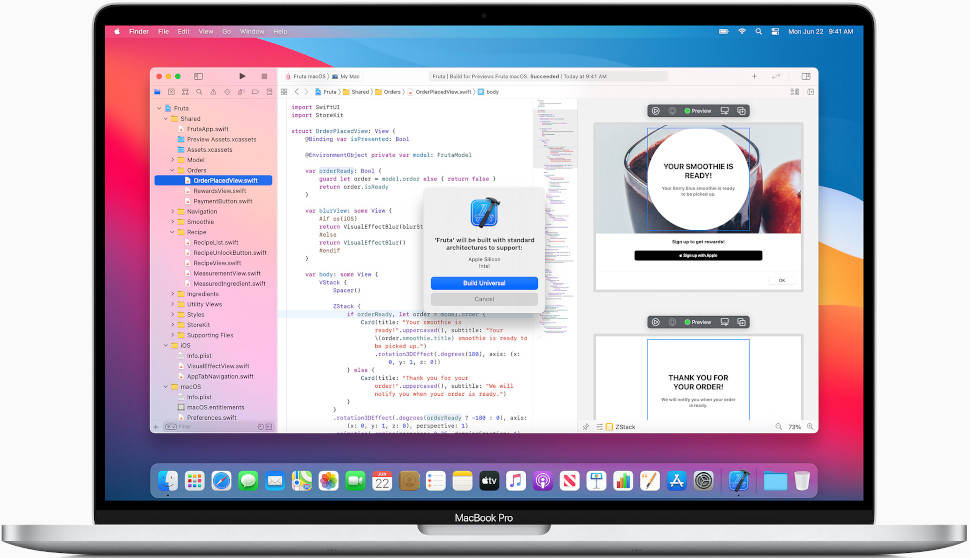The image size is (970, 558).
Task: Stop the running build in Xcode toolbar
Action: 264,76
